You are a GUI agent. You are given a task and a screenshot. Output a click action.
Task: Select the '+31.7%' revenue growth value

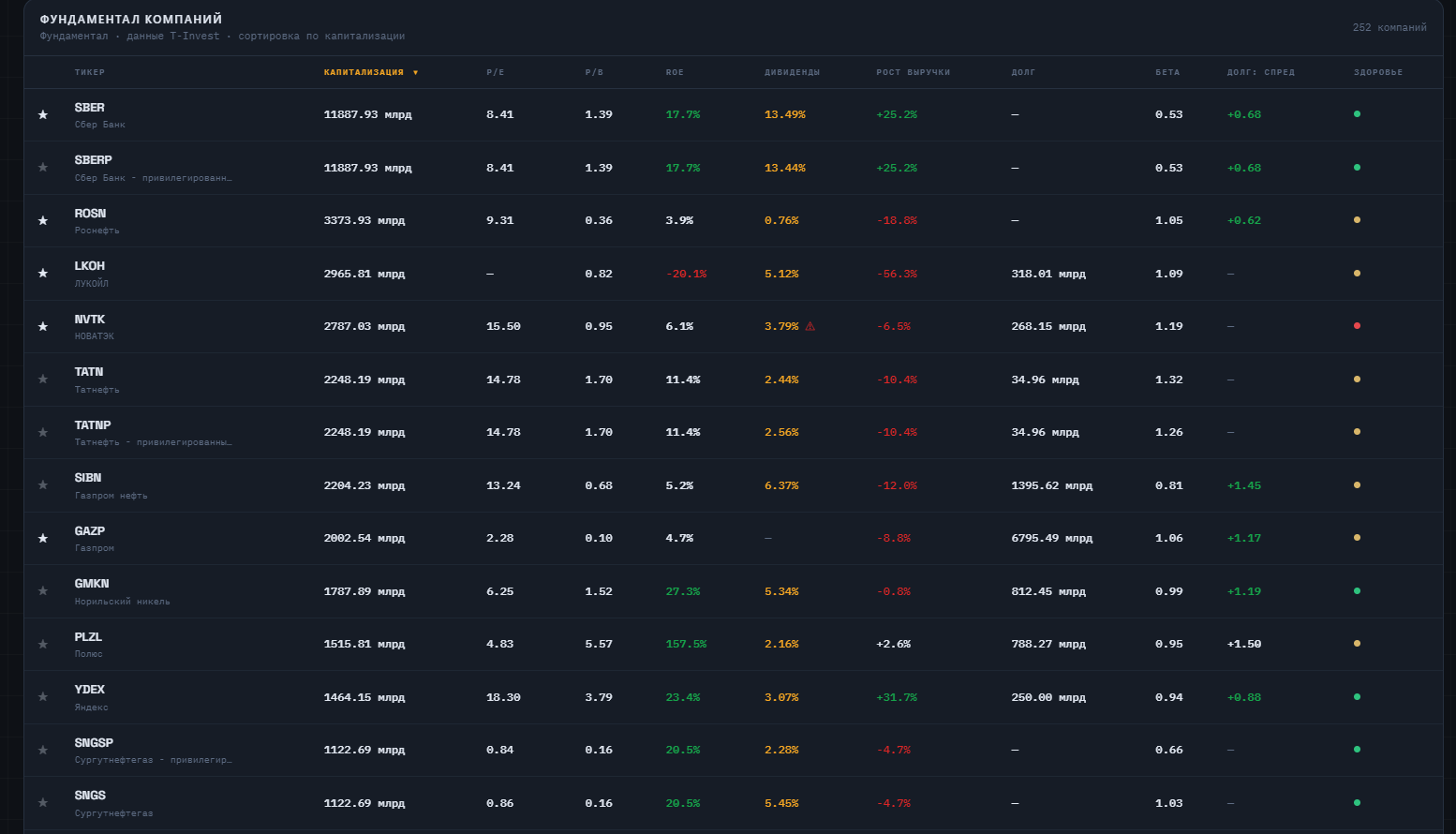point(897,697)
